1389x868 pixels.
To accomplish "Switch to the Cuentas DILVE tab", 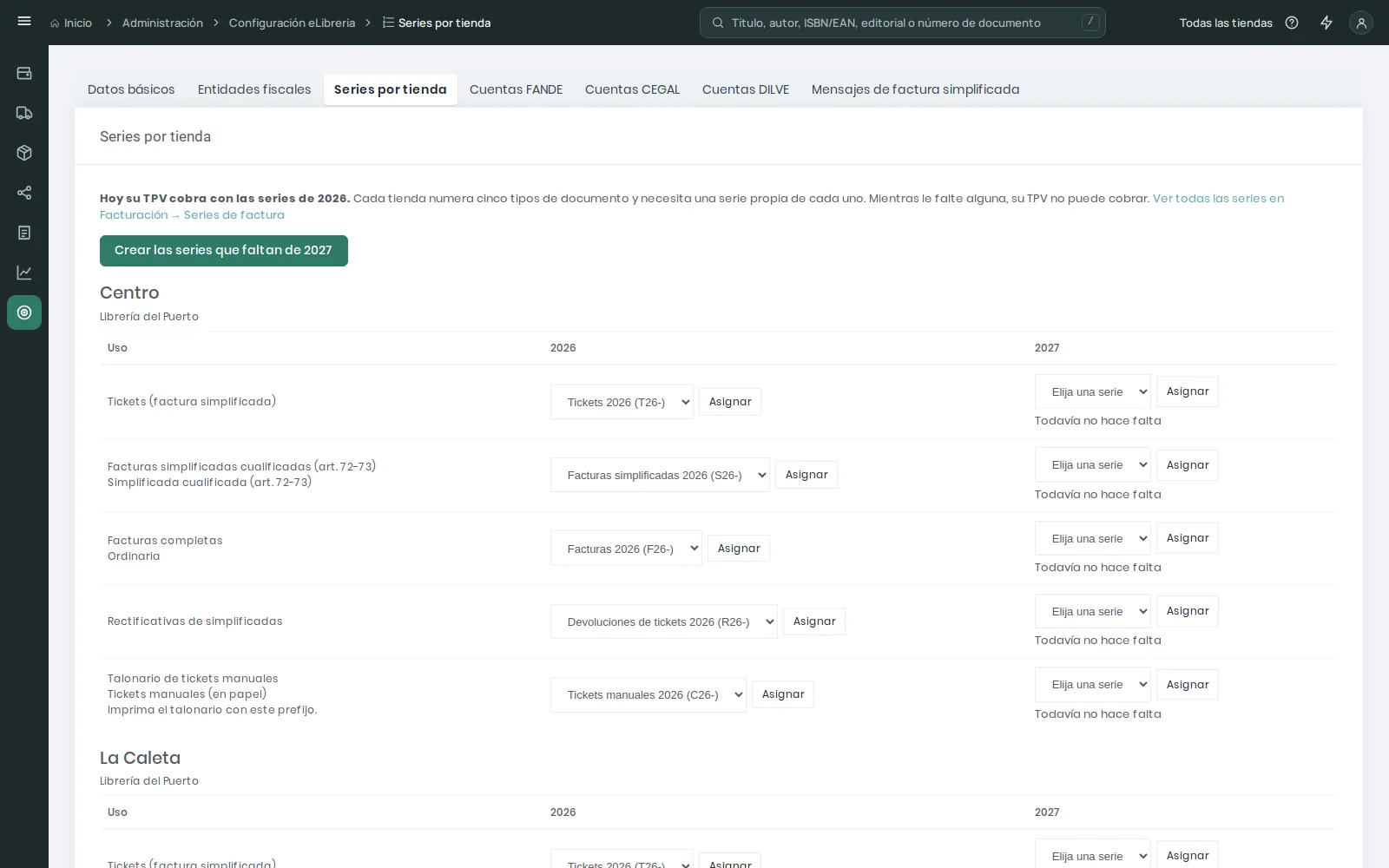I will (746, 89).
